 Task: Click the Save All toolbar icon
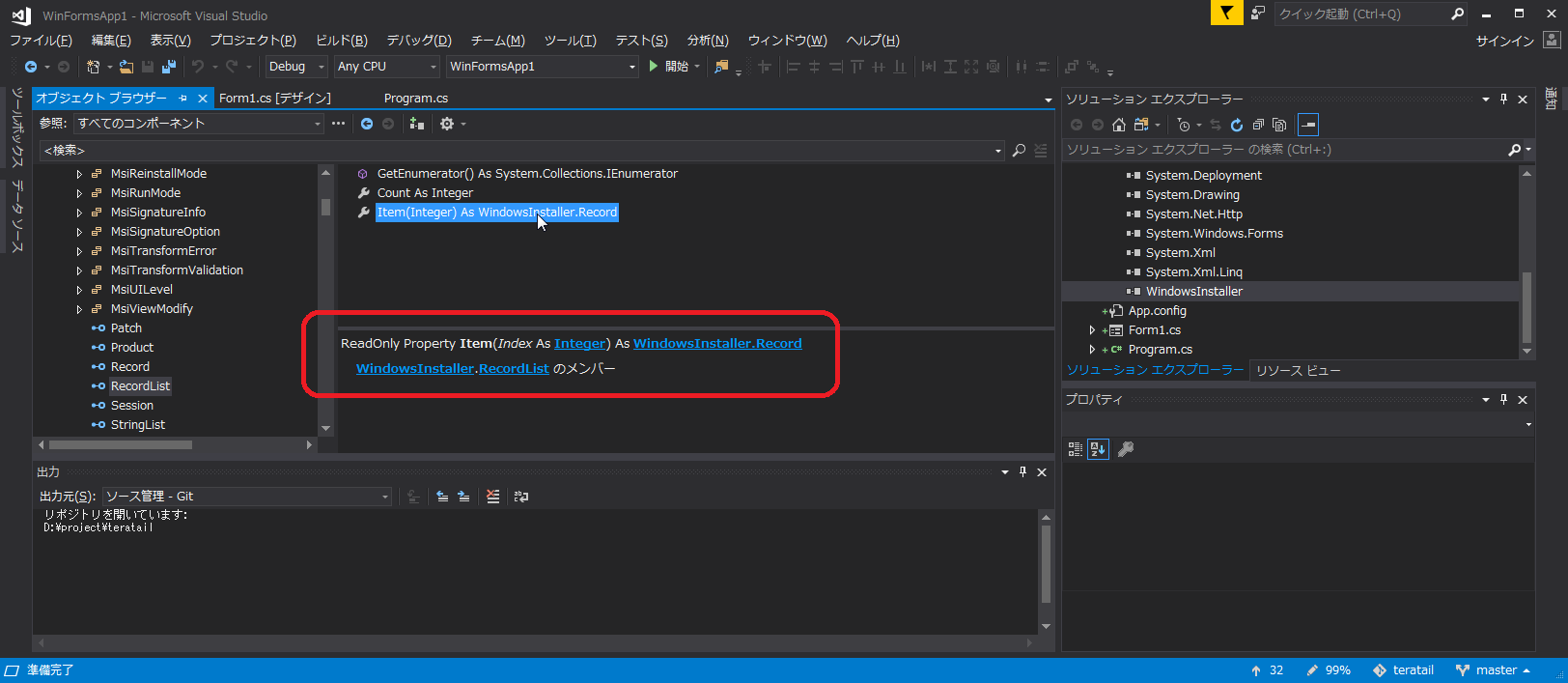(x=169, y=67)
